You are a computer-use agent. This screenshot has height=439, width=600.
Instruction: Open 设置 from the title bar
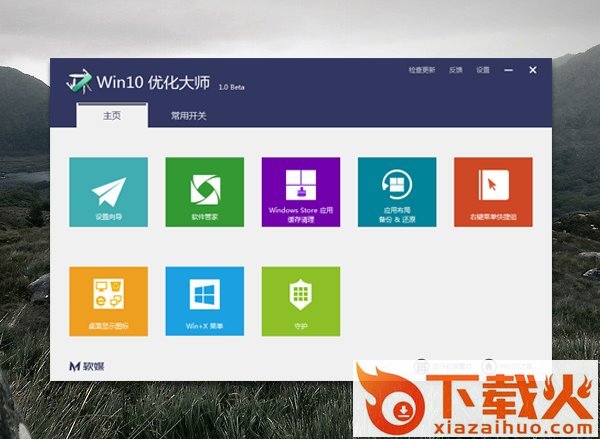[483, 70]
